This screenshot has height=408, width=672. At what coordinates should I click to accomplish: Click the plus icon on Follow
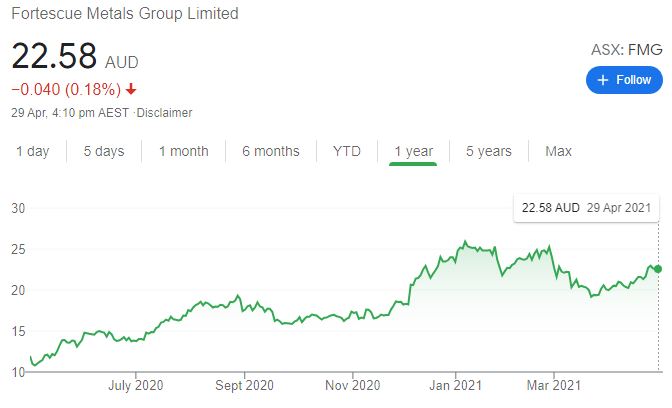point(603,80)
